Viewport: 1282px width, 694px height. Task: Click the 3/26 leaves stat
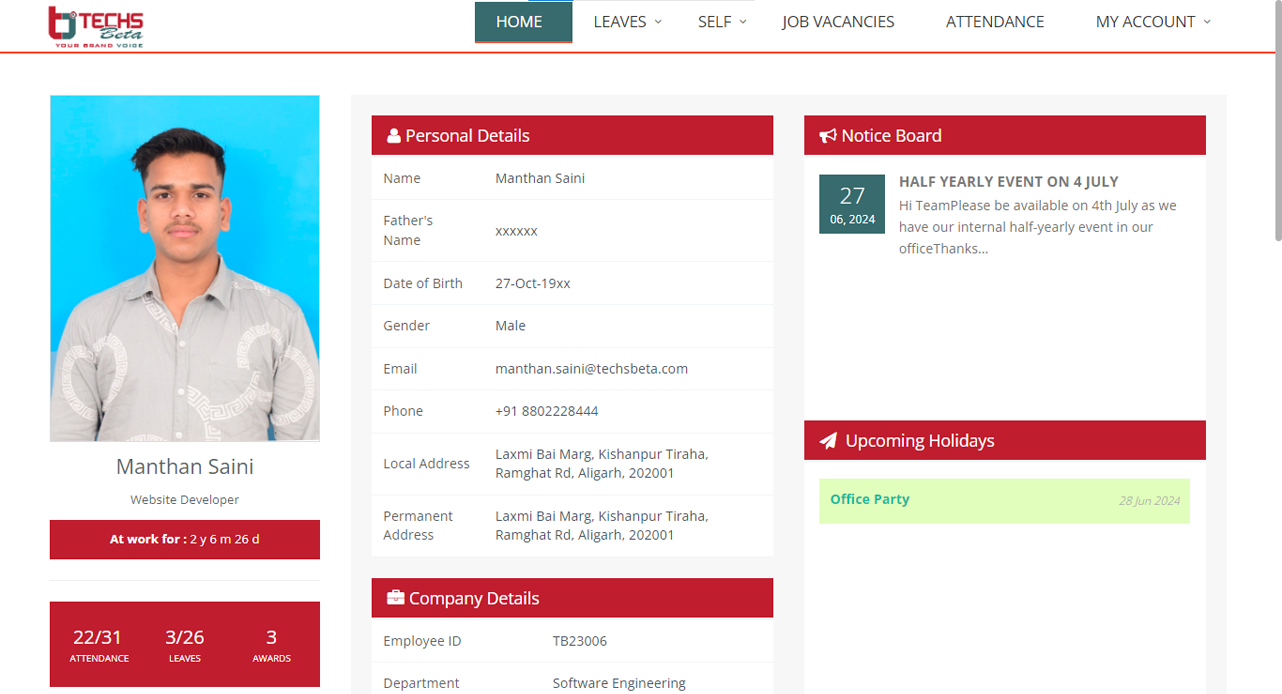(185, 645)
